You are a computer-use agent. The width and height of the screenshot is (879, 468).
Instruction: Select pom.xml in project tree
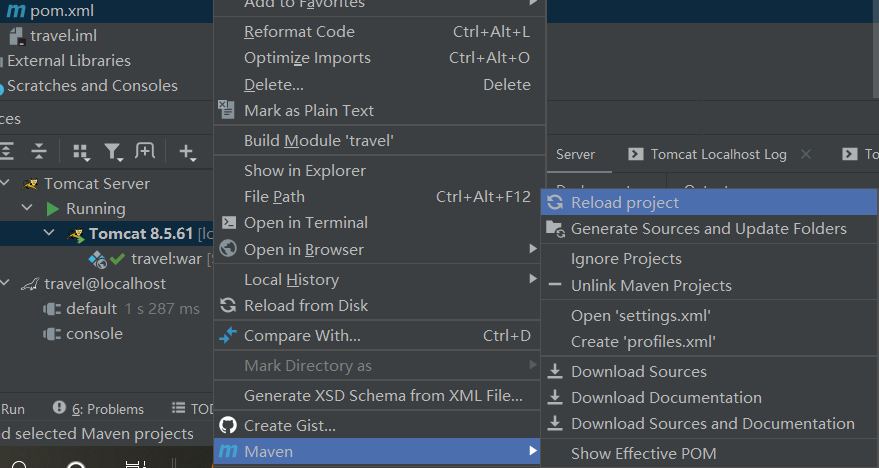tap(62, 11)
